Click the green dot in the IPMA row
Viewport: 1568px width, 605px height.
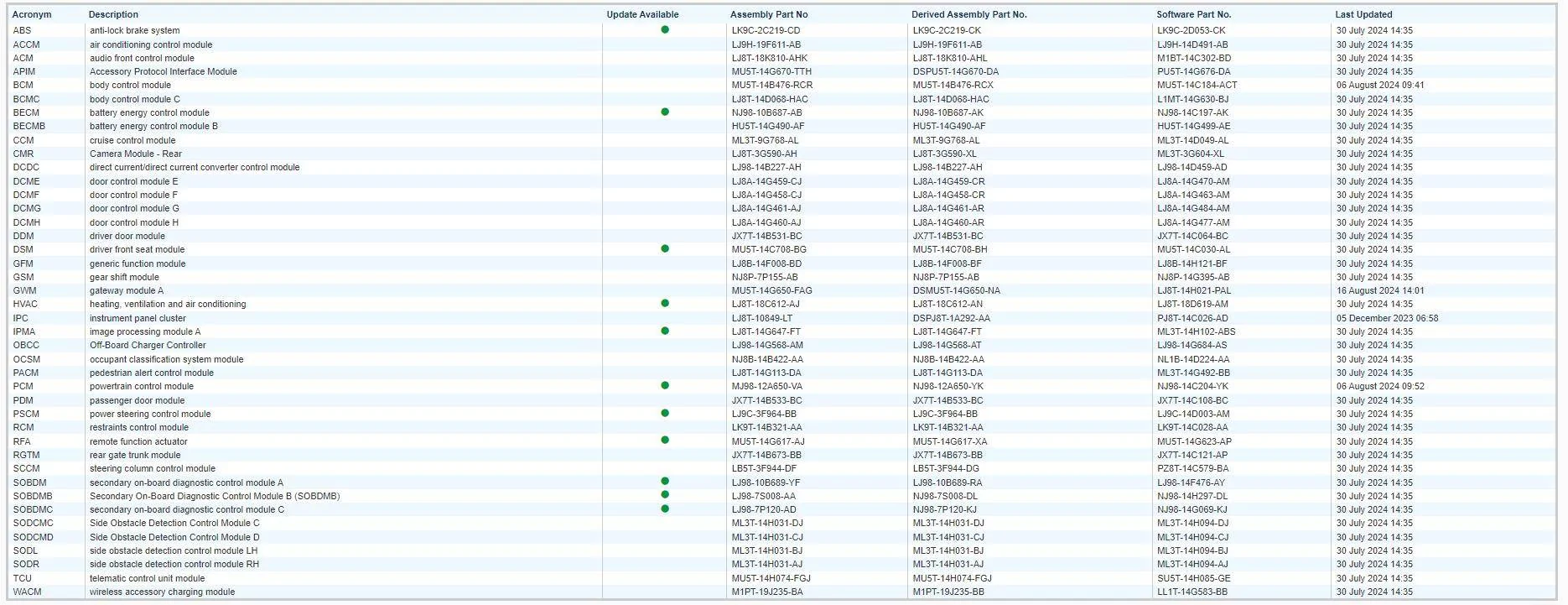[x=665, y=331]
